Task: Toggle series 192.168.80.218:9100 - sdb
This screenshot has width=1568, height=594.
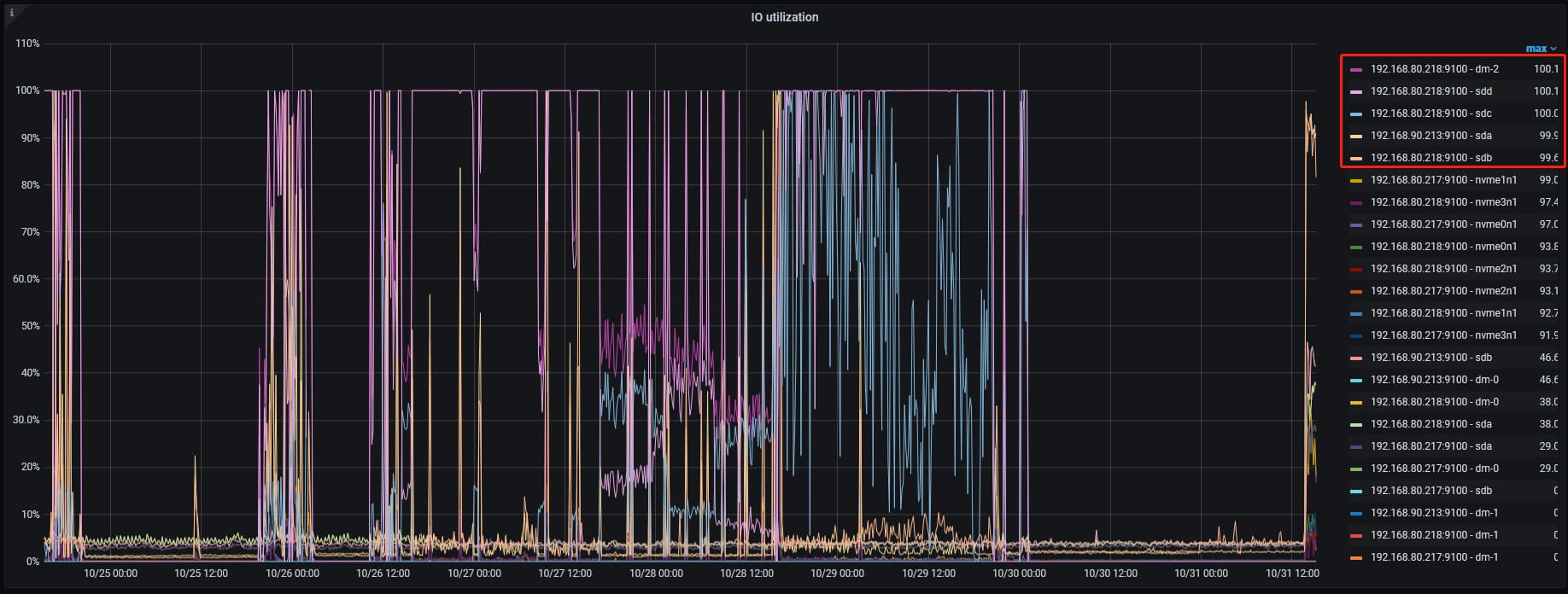Action: point(1431,158)
